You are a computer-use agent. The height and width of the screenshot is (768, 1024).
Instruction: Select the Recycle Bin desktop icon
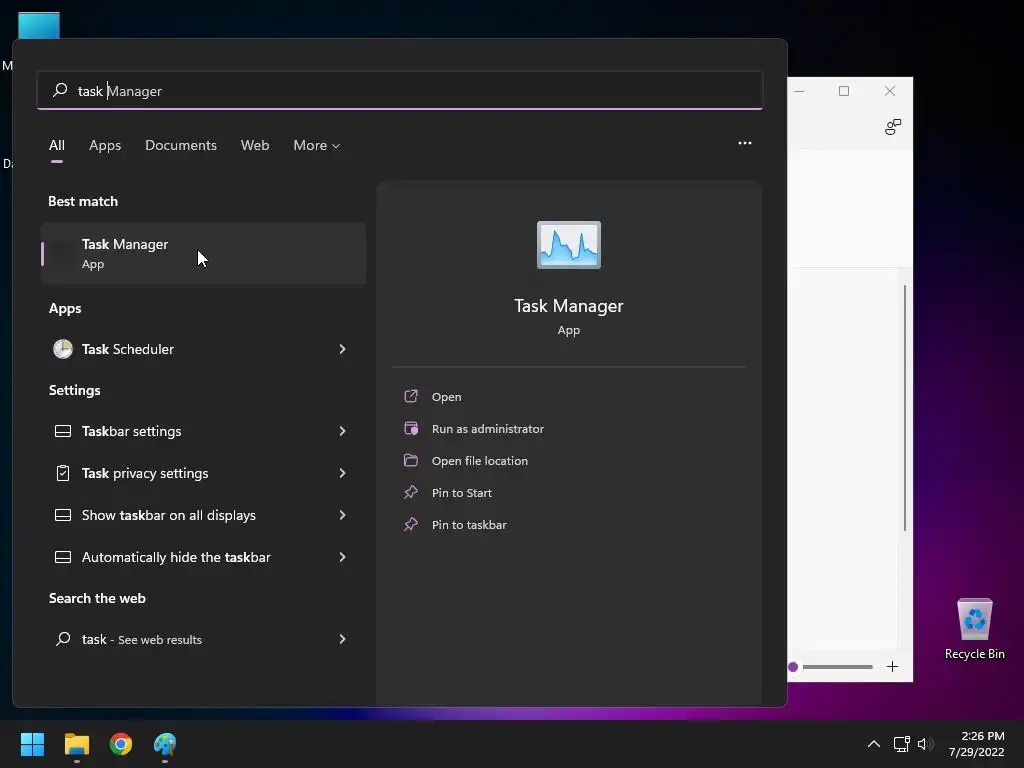pos(974,629)
